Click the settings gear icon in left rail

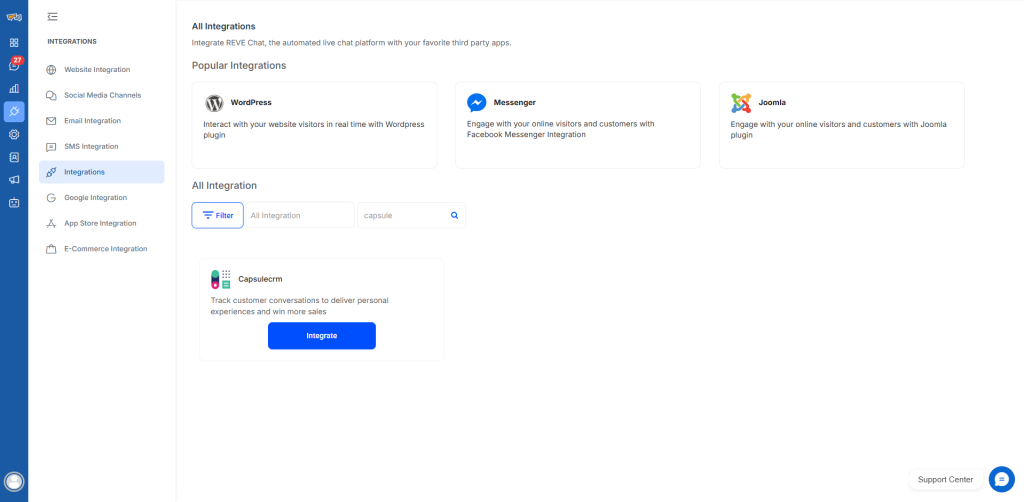click(14, 134)
